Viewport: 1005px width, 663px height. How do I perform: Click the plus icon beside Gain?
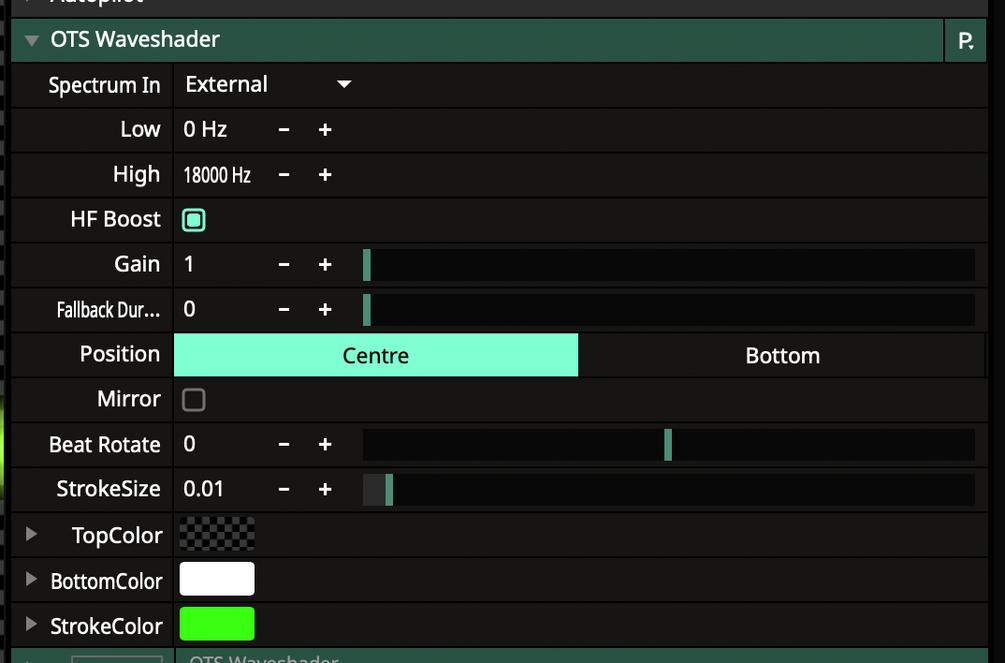point(325,265)
